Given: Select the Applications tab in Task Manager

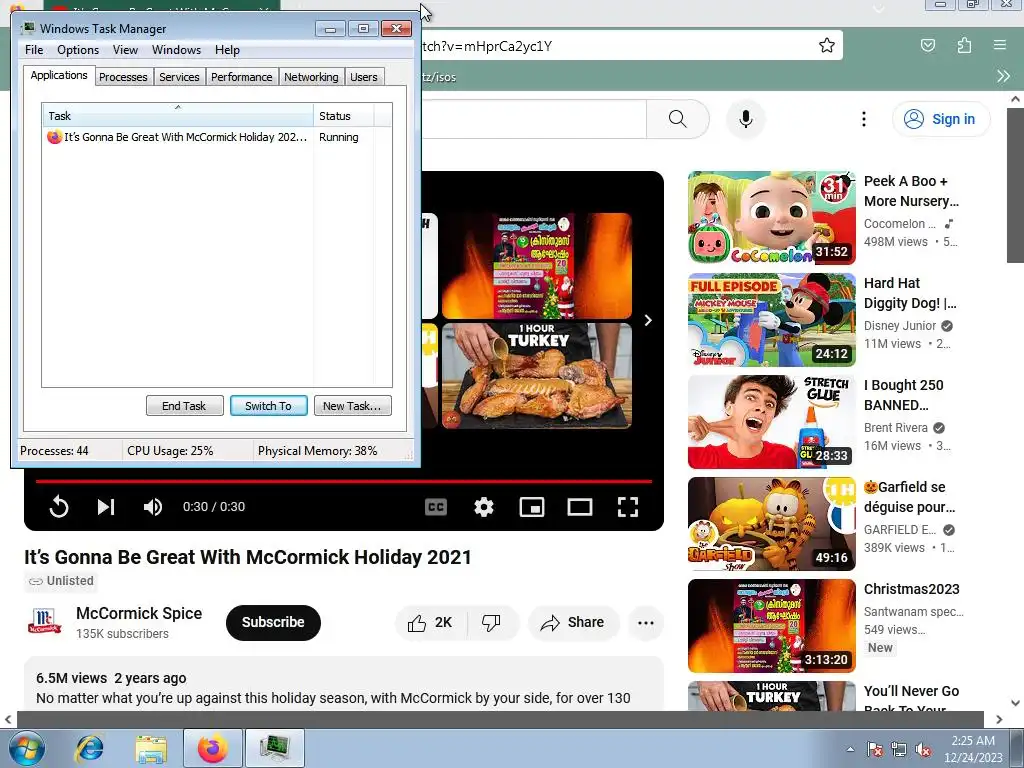Looking at the screenshot, I should pos(59,75).
